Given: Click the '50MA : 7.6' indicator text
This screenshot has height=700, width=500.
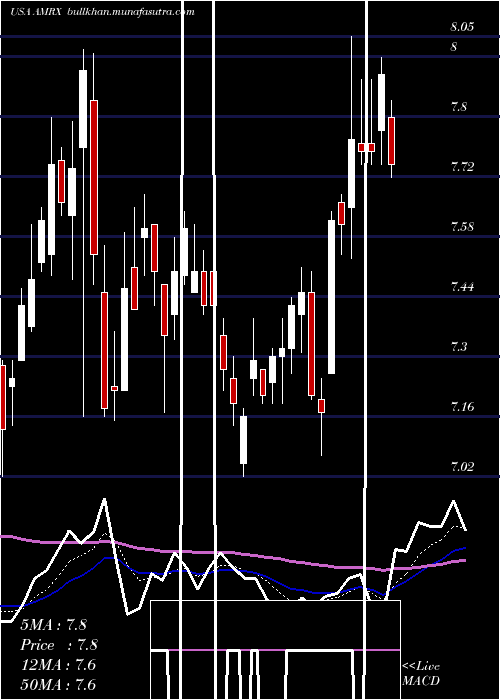Looking at the screenshot, I should (x=58, y=684).
